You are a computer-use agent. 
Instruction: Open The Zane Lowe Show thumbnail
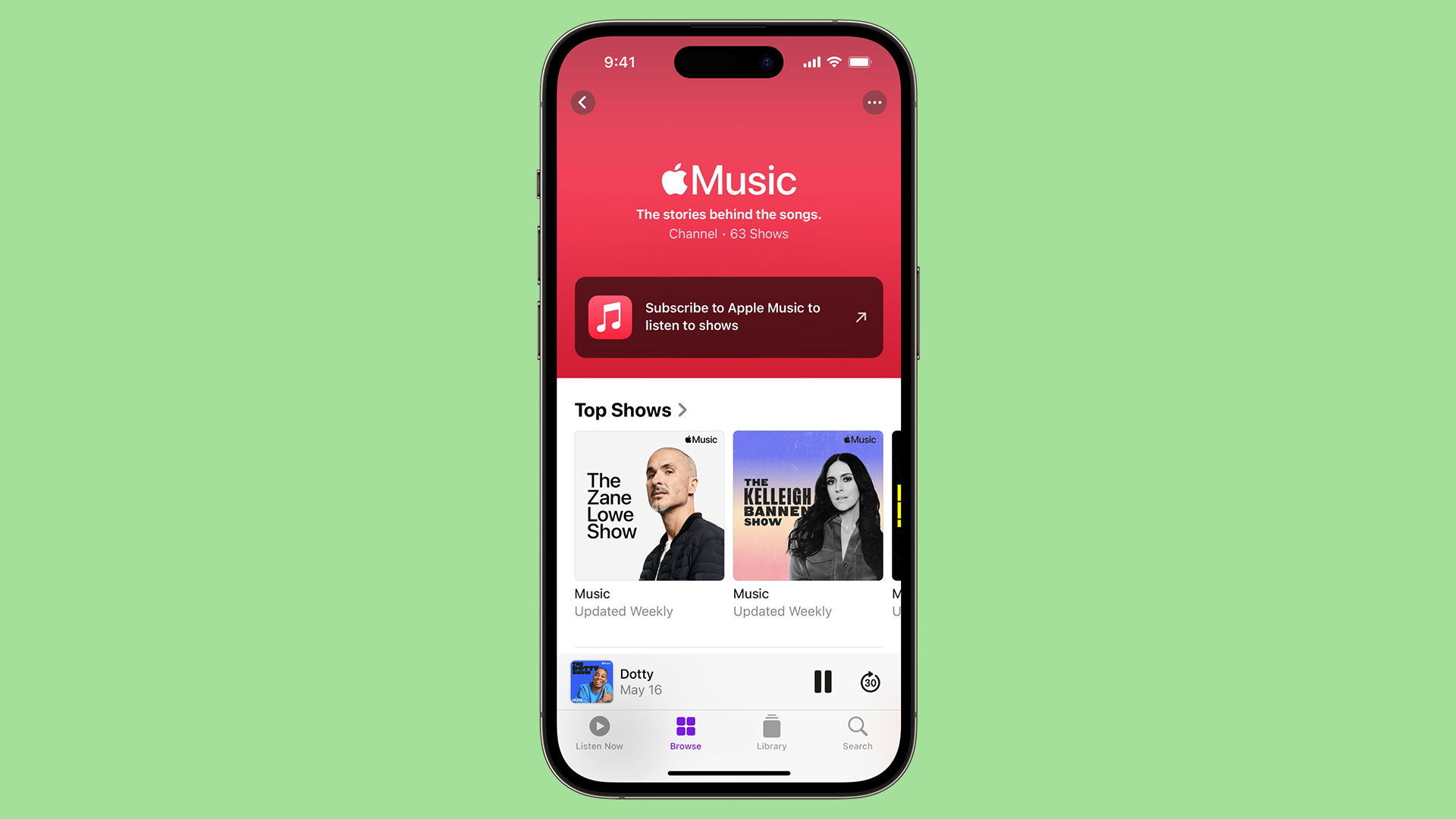point(649,505)
